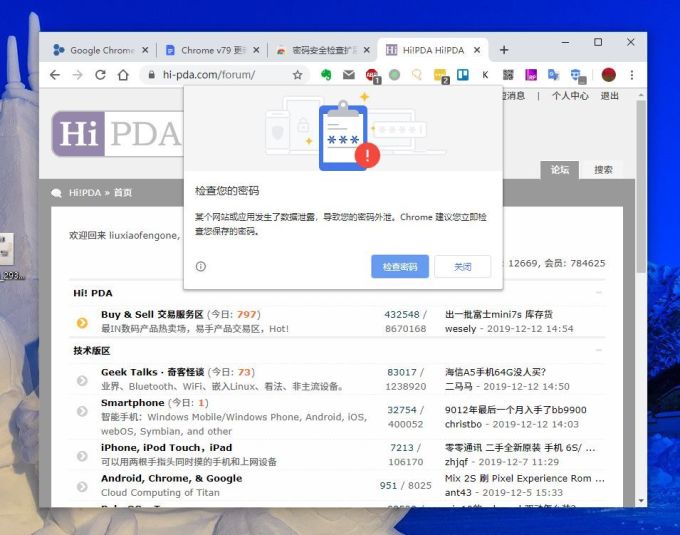Open the Trello extension icon

pos(463,75)
